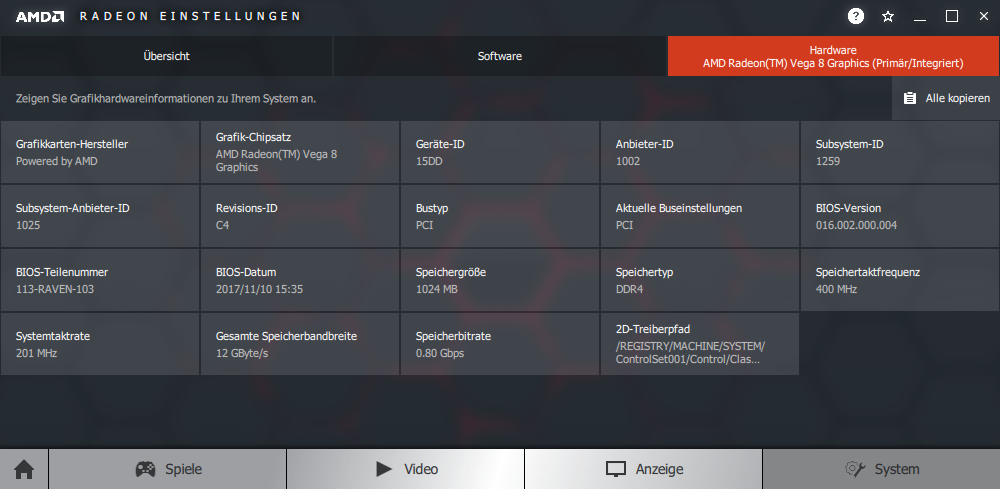The height and width of the screenshot is (489, 1000).
Task: Click the play triangle icon on Video
Action: pyautogui.click(x=384, y=469)
